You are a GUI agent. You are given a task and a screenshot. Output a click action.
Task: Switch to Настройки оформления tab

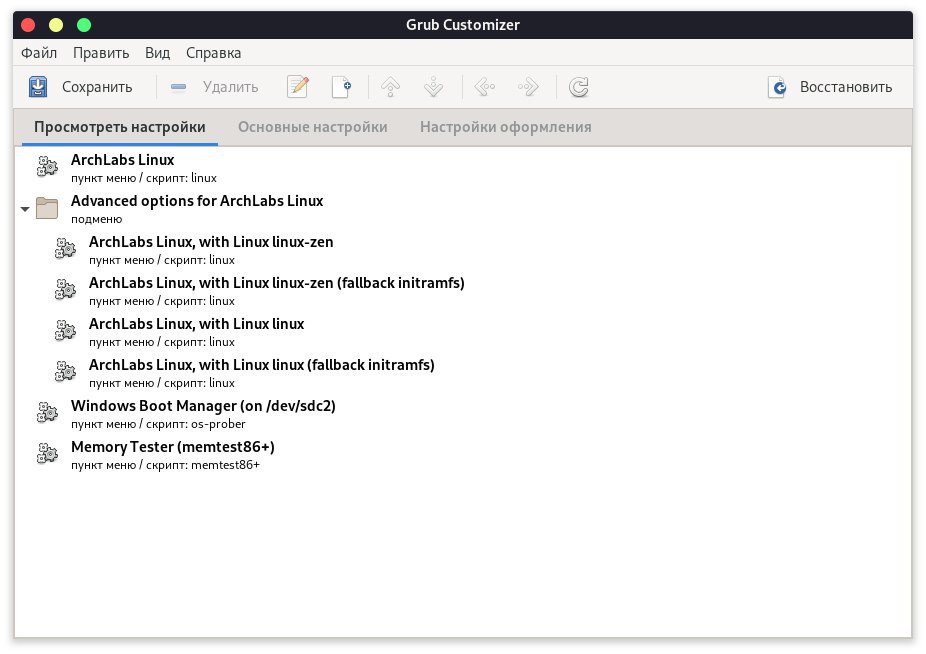506,127
